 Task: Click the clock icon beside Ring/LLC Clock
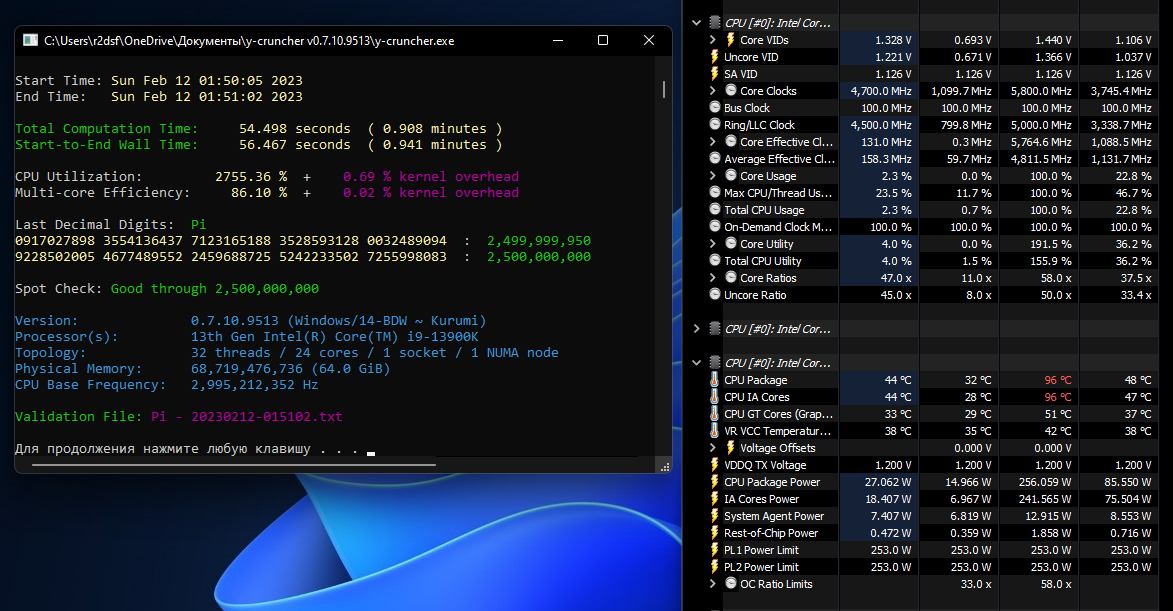point(715,125)
